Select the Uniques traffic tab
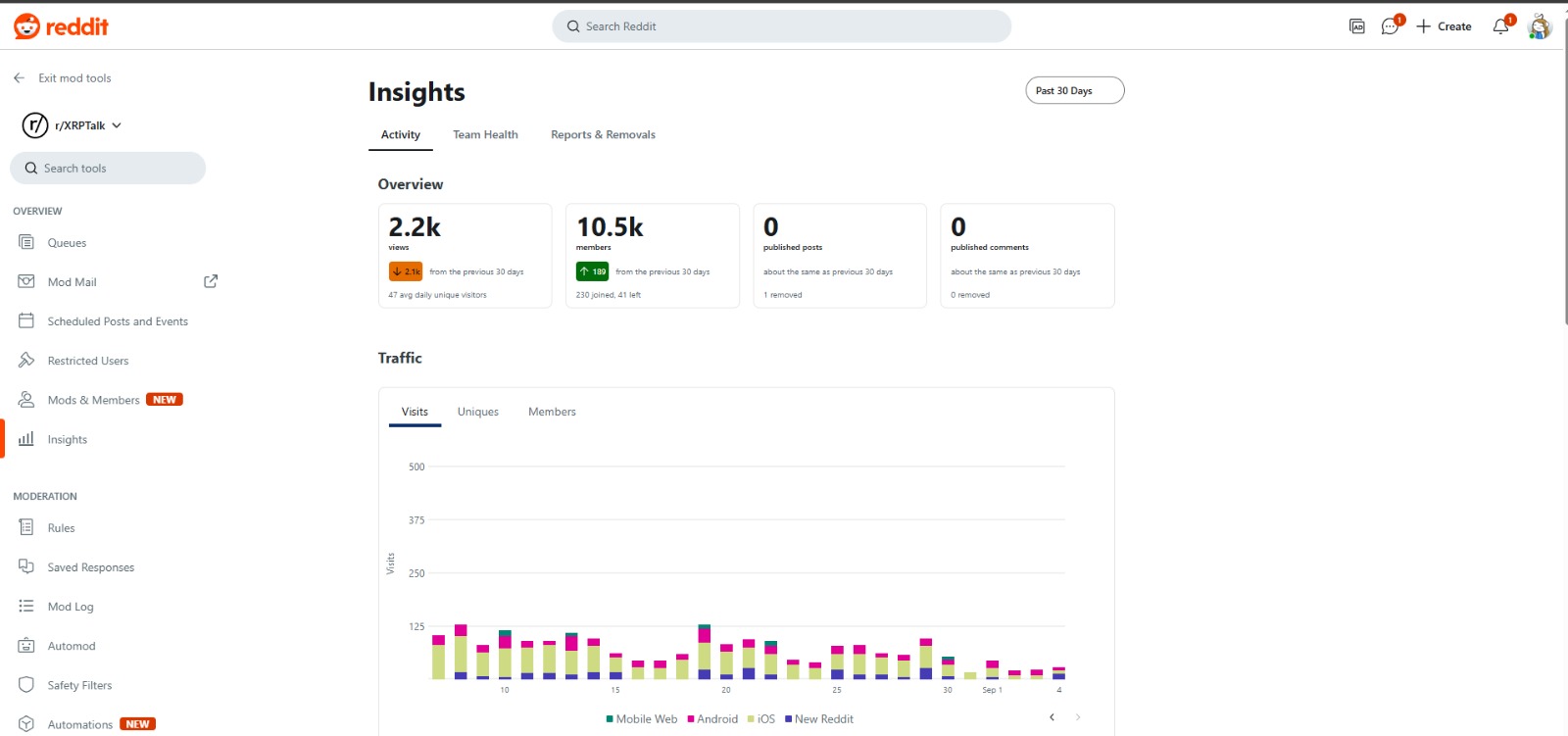Screen dimensions: 1568x736 click(478, 412)
